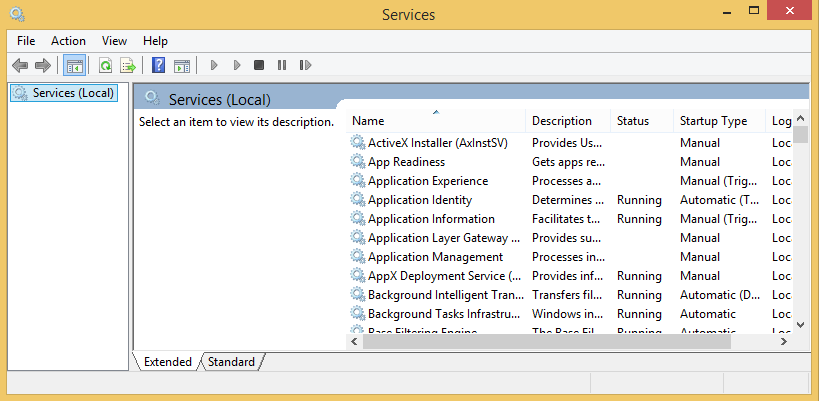Switch to the Standard tab
The width and height of the screenshot is (819, 401).
click(231, 362)
